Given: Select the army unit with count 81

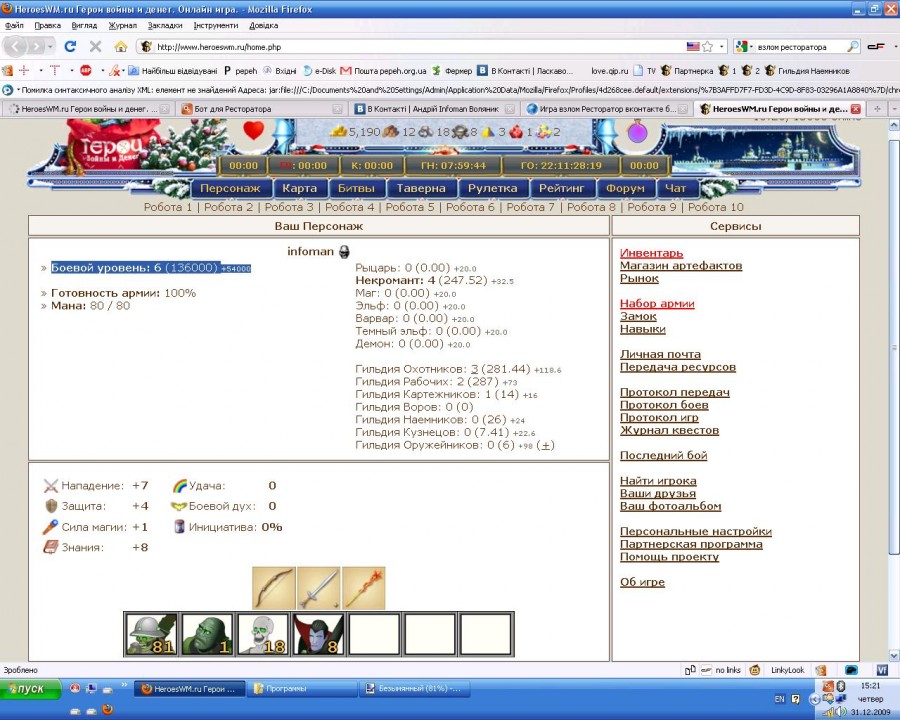Looking at the screenshot, I should click(x=151, y=634).
